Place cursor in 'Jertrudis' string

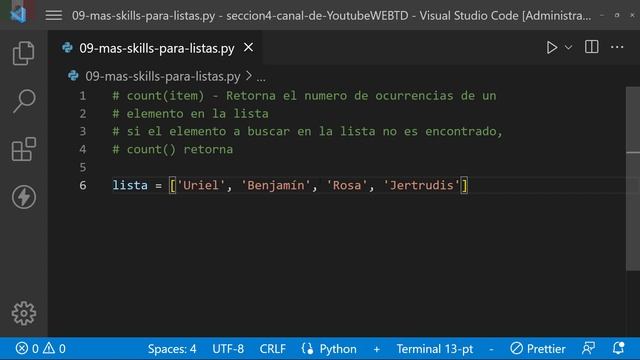pyautogui.click(x=422, y=185)
